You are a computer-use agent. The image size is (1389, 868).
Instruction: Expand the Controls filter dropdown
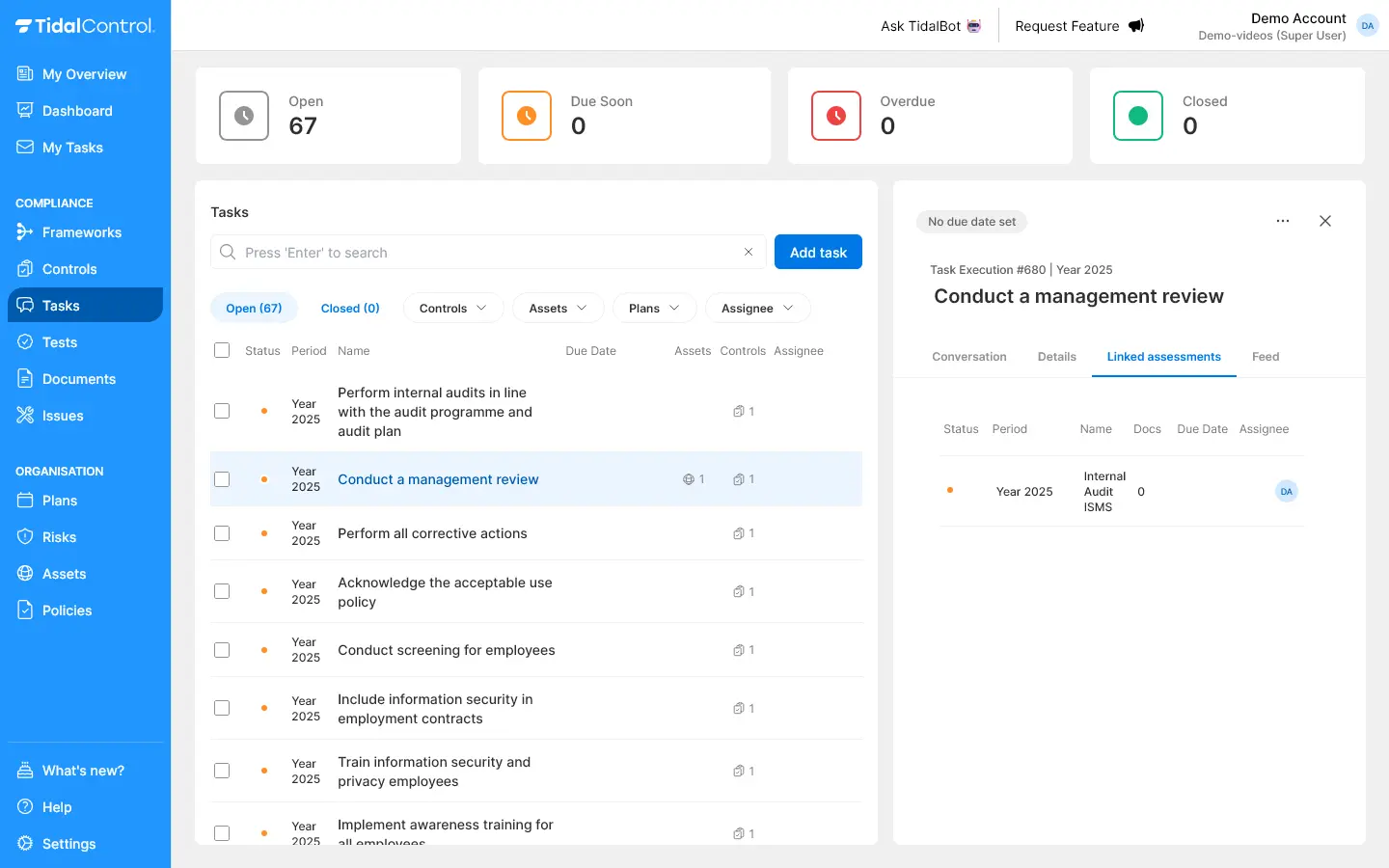pyautogui.click(x=452, y=309)
